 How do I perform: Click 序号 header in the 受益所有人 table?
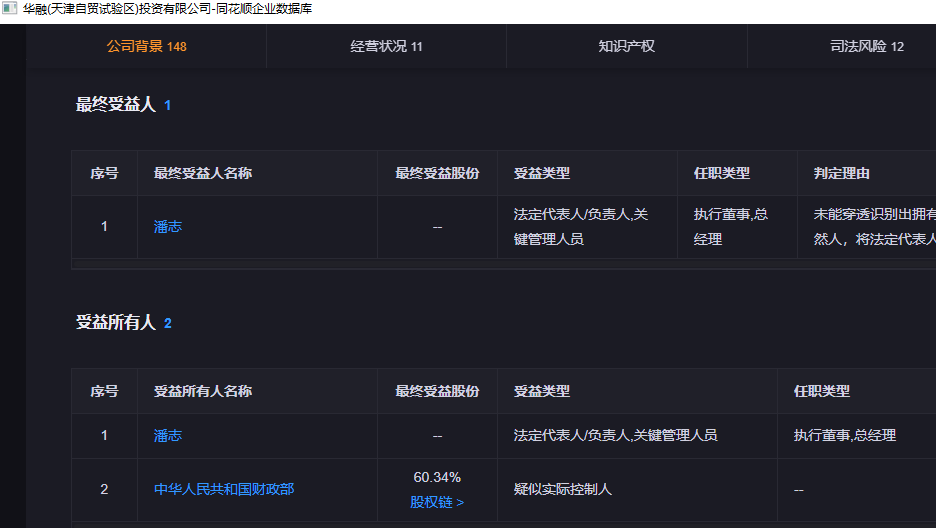click(104, 391)
